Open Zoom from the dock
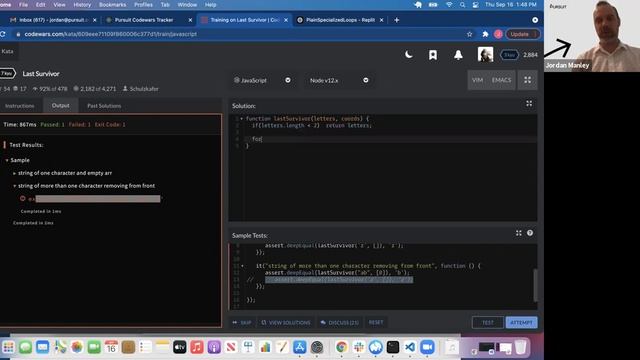The image size is (640, 360). [x=427, y=347]
